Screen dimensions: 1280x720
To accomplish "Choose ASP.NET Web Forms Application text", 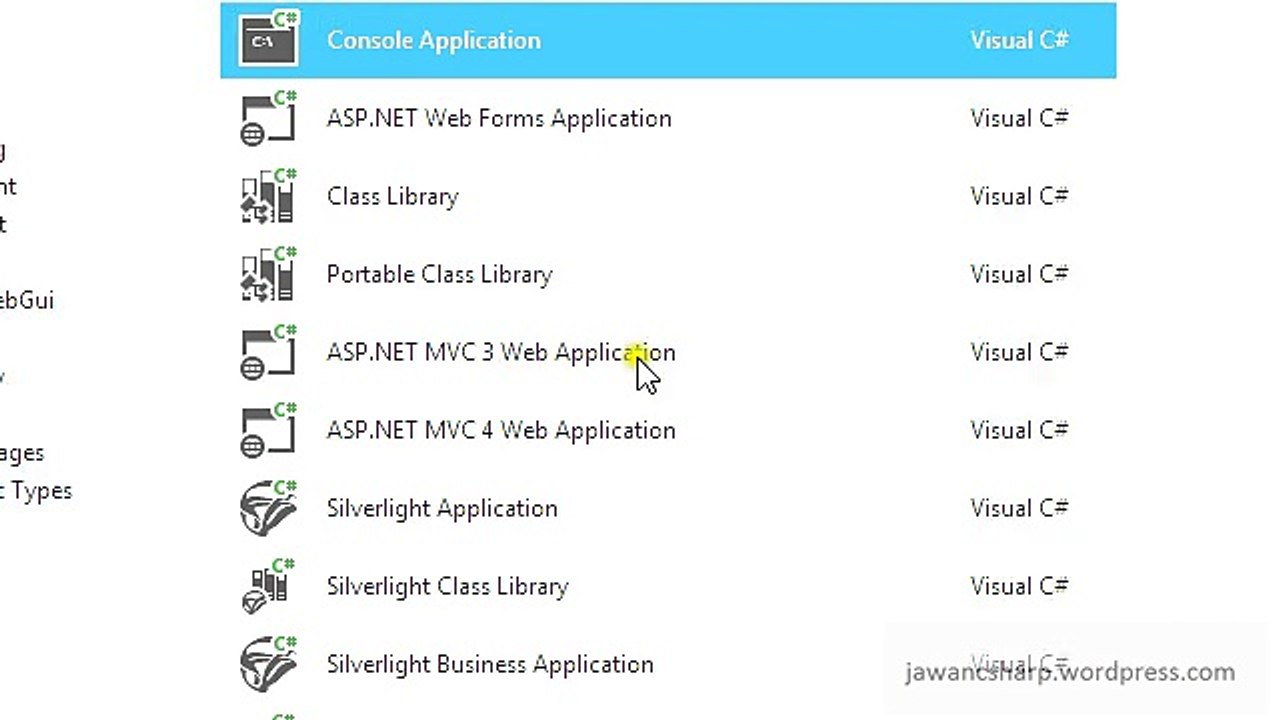I will (x=499, y=118).
